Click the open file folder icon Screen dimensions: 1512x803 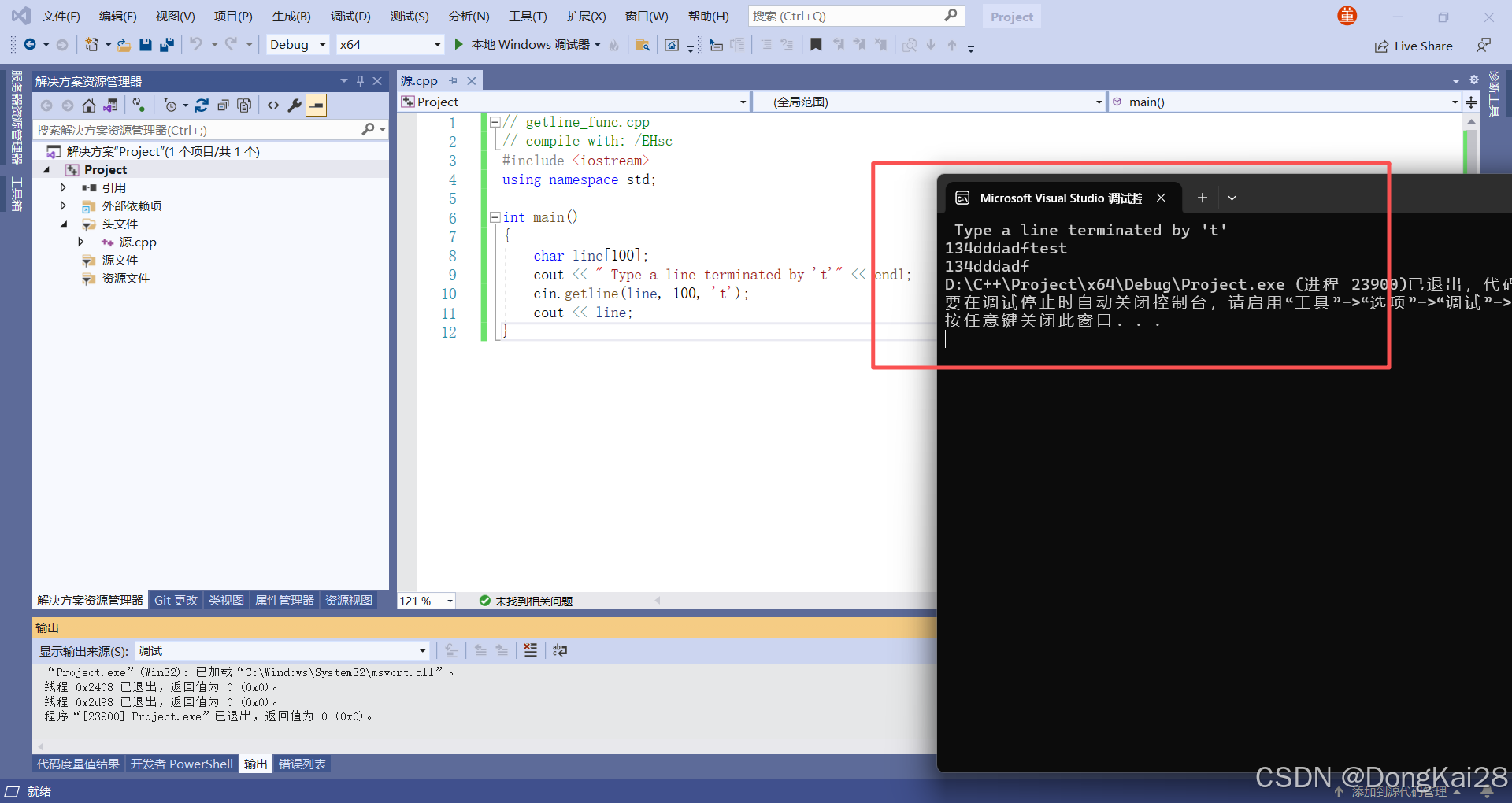click(124, 45)
